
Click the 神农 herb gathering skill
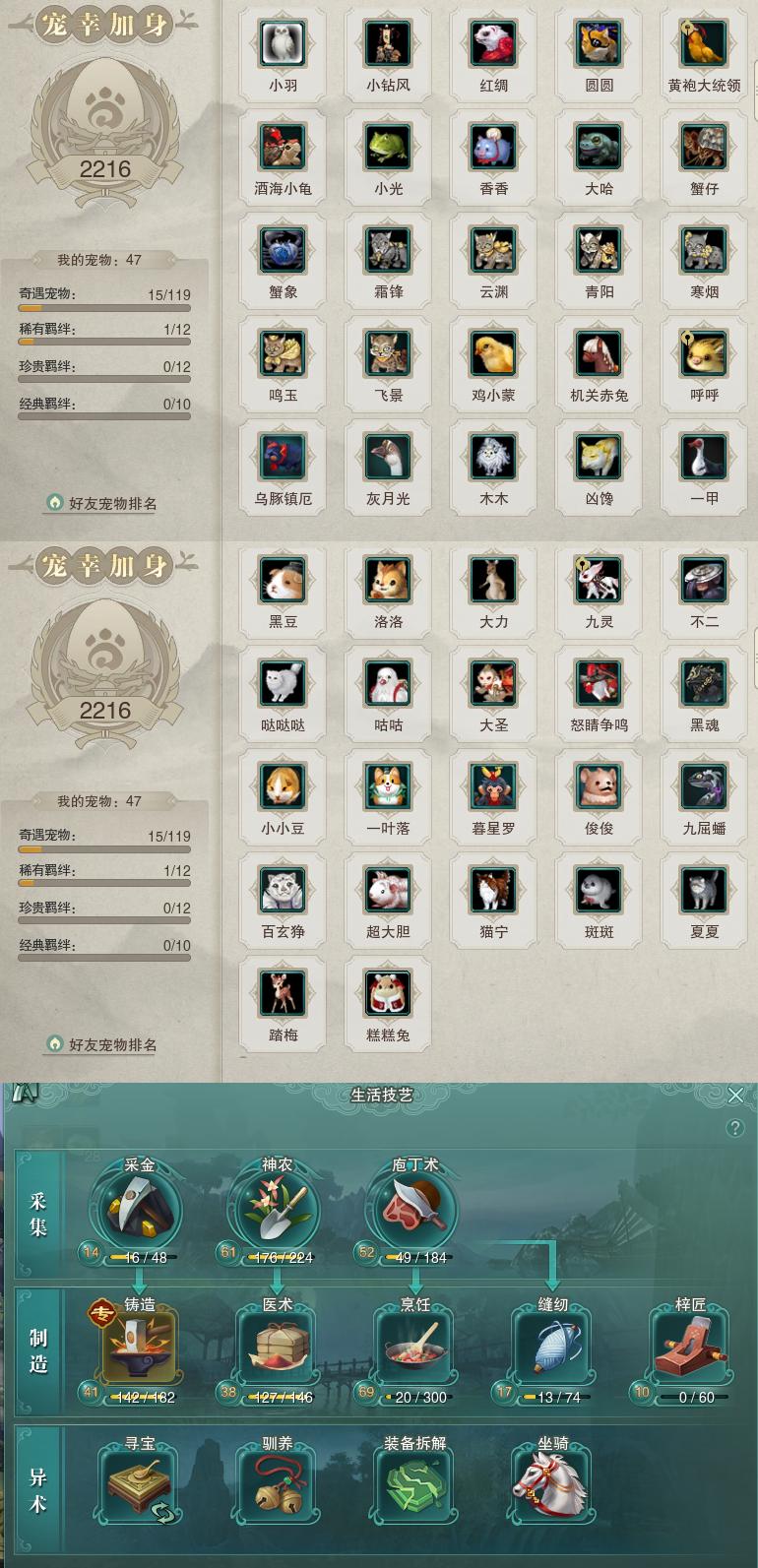[277, 1208]
